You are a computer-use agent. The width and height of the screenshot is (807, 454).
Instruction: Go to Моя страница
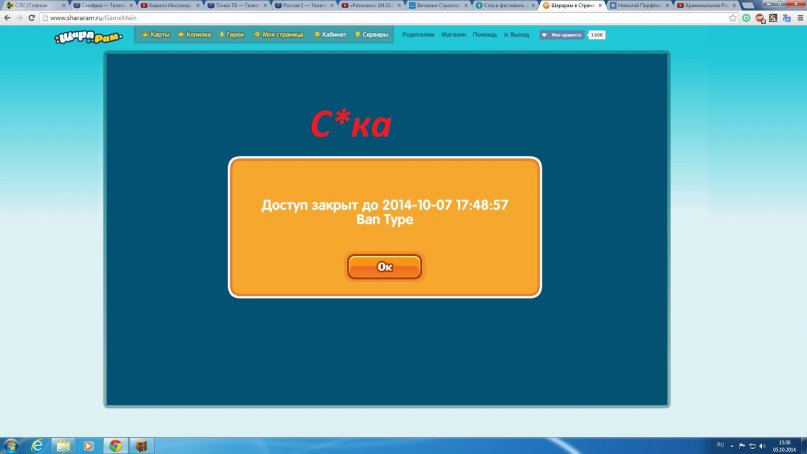[x=279, y=34]
